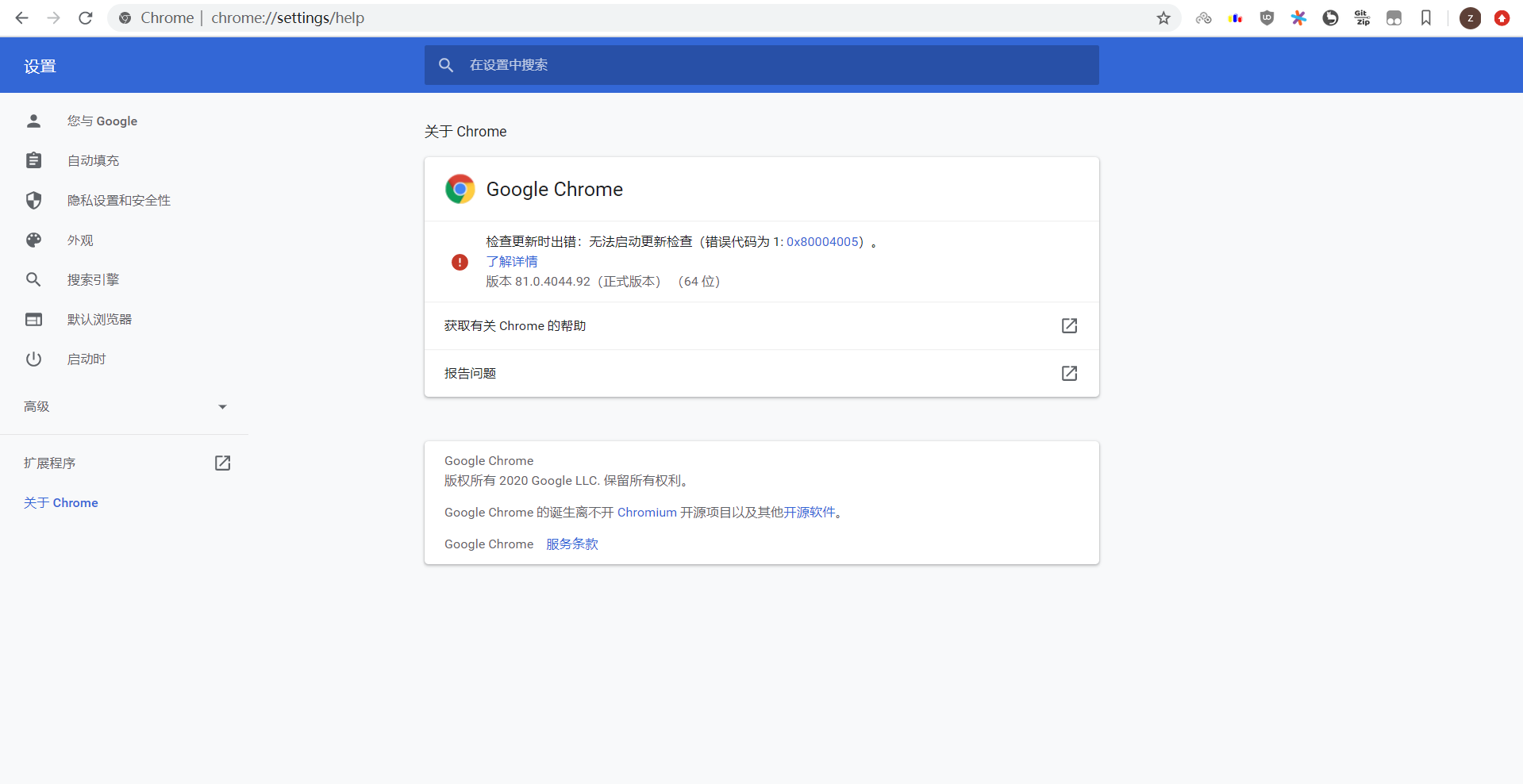Click the clipboard icon beside 自动填充
The height and width of the screenshot is (784, 1523).
[33, 160]
